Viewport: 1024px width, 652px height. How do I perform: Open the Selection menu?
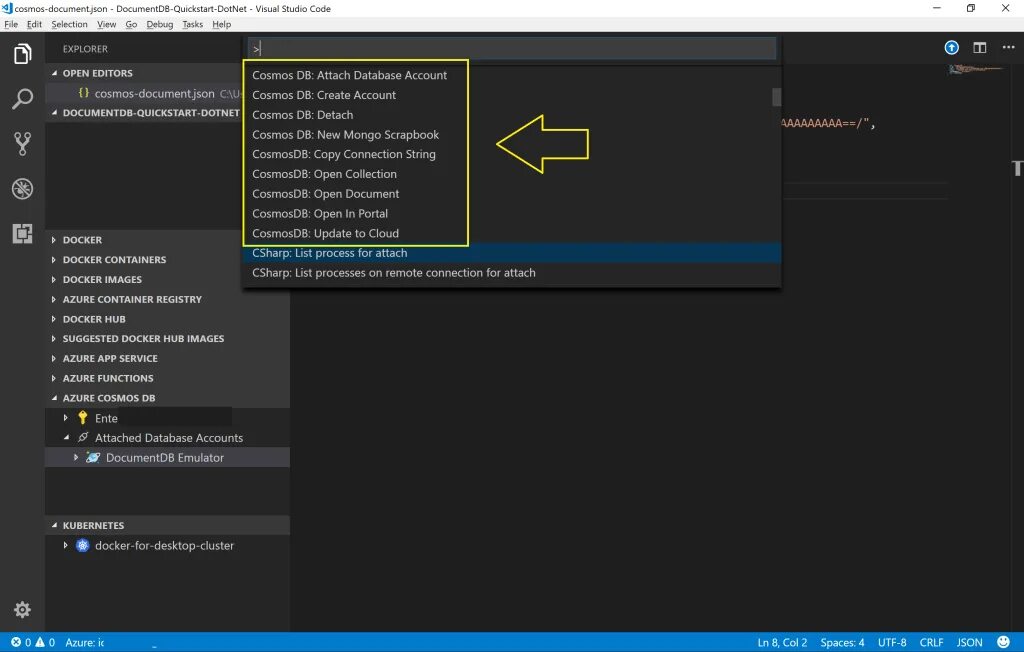(x=69, y=24)
